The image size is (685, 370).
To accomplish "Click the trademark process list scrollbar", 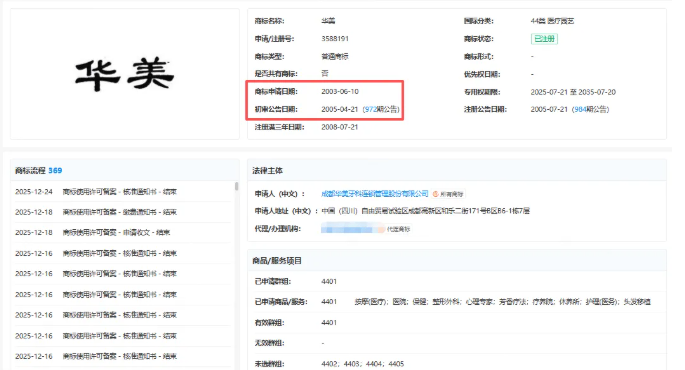I will click(x=236, y=187).
